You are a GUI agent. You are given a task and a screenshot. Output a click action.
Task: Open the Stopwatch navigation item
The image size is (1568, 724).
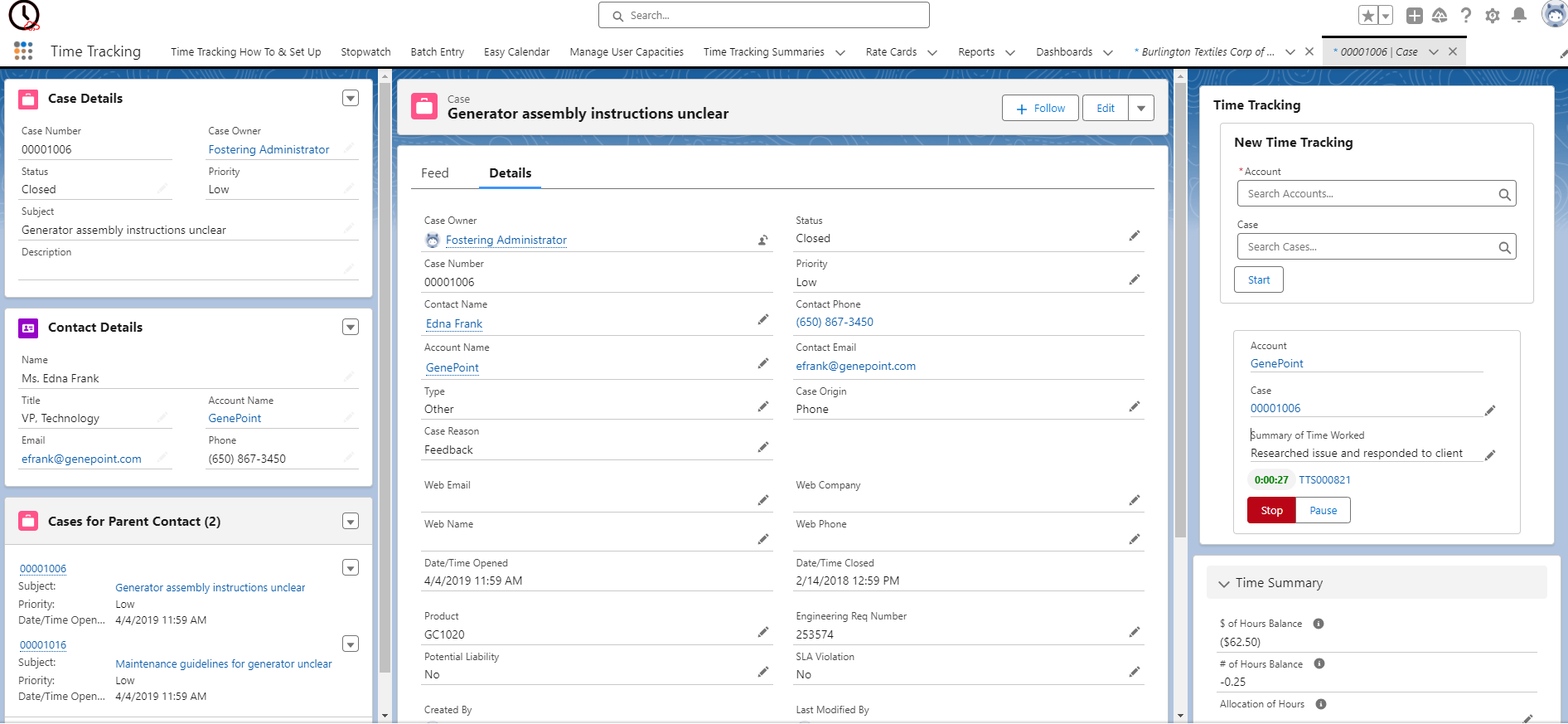pos(365,52)
